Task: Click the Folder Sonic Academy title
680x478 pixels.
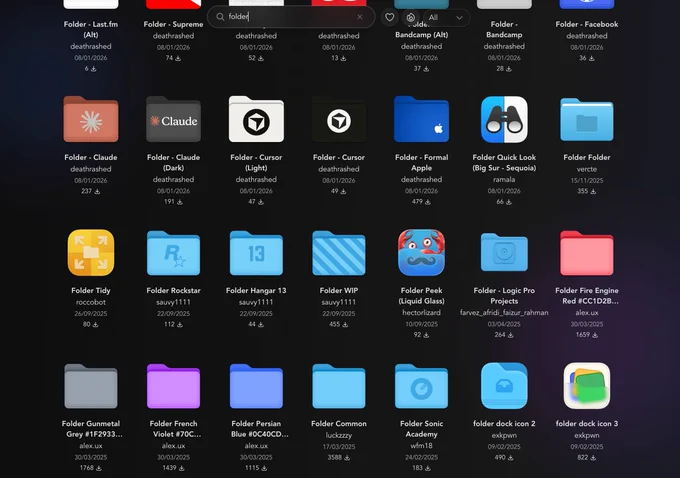Action: pos(422,429)
